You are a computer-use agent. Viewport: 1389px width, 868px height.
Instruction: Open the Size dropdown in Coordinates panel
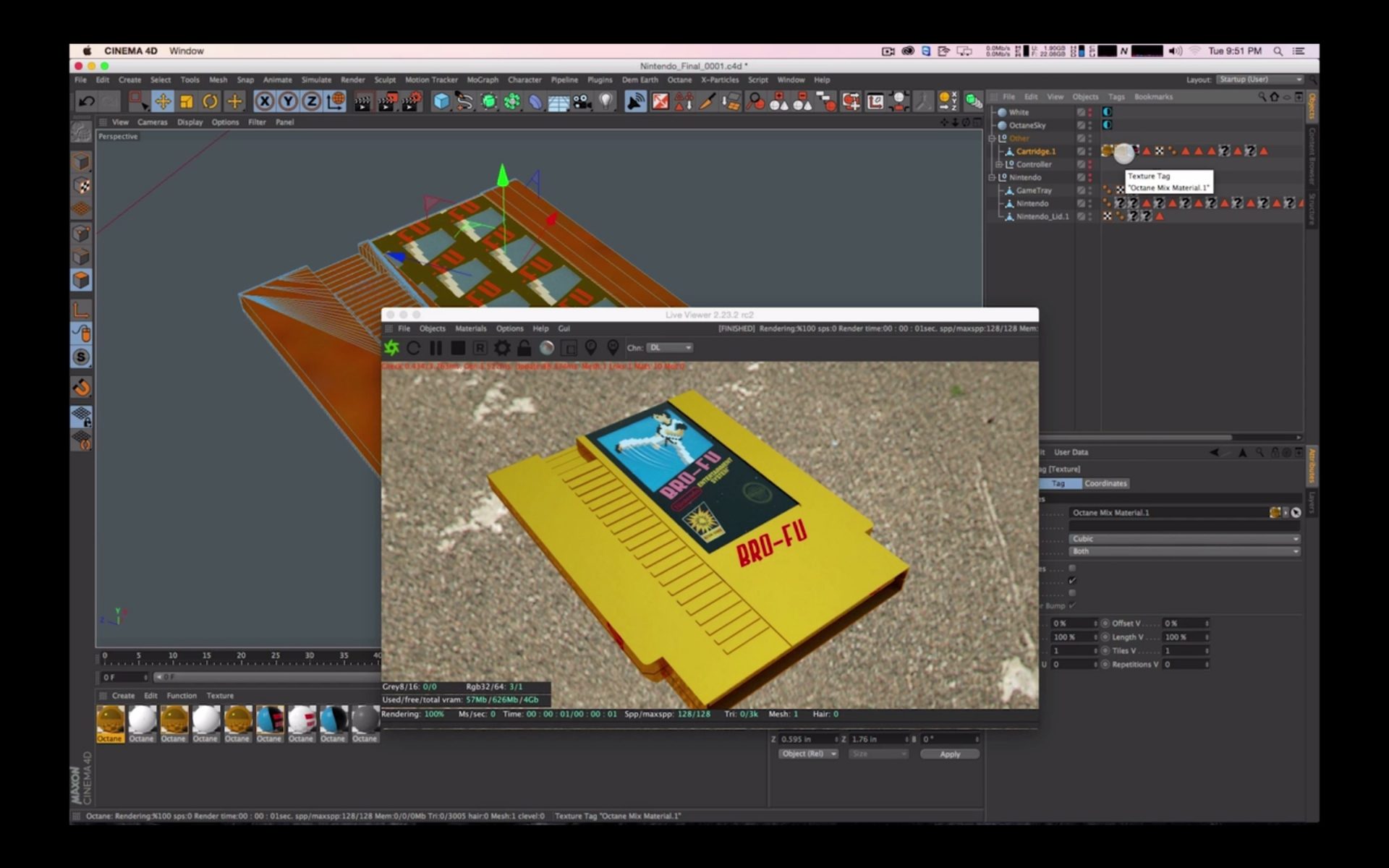point(878,754)
